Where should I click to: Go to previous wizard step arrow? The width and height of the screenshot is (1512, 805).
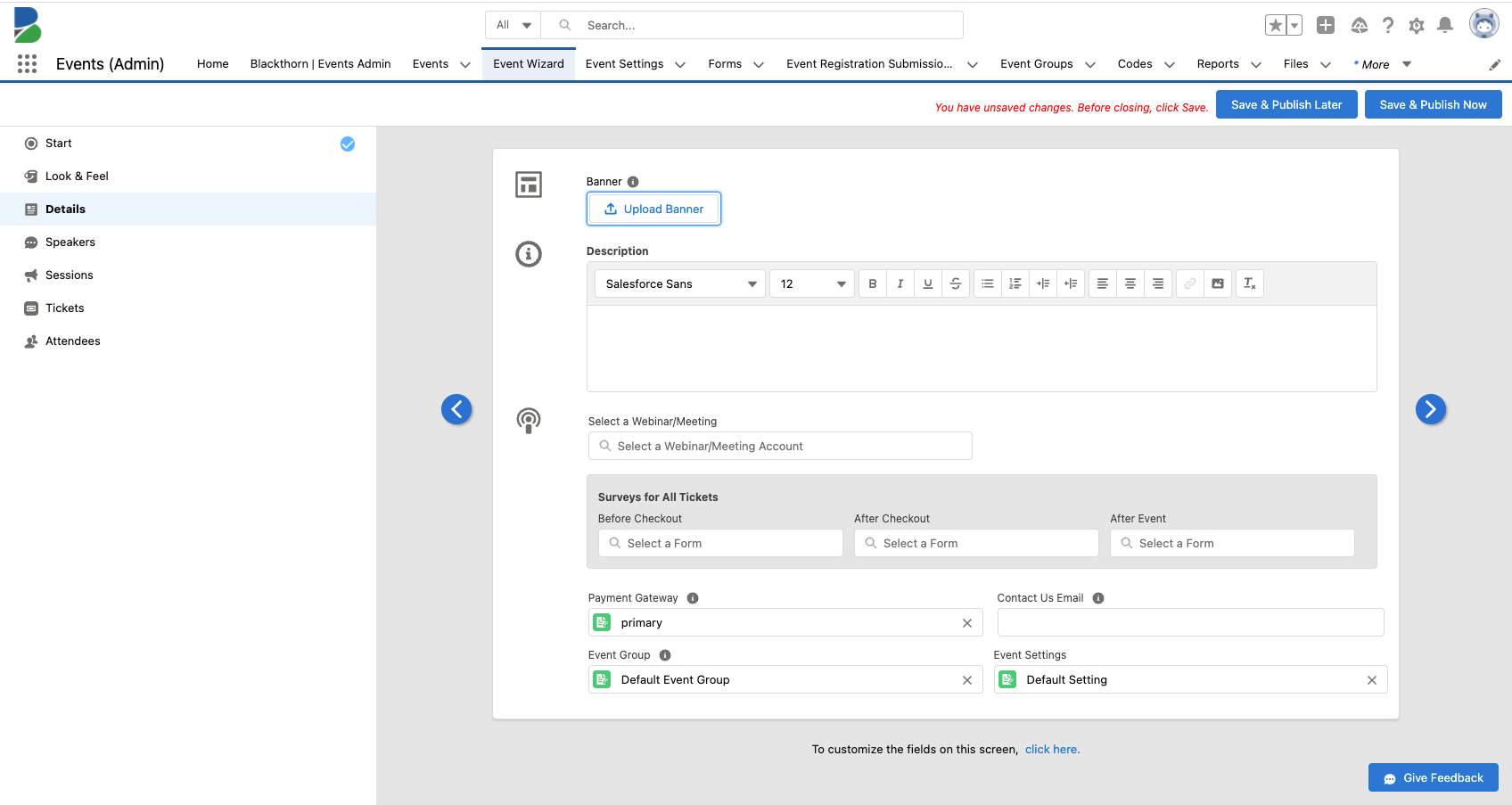456,409
